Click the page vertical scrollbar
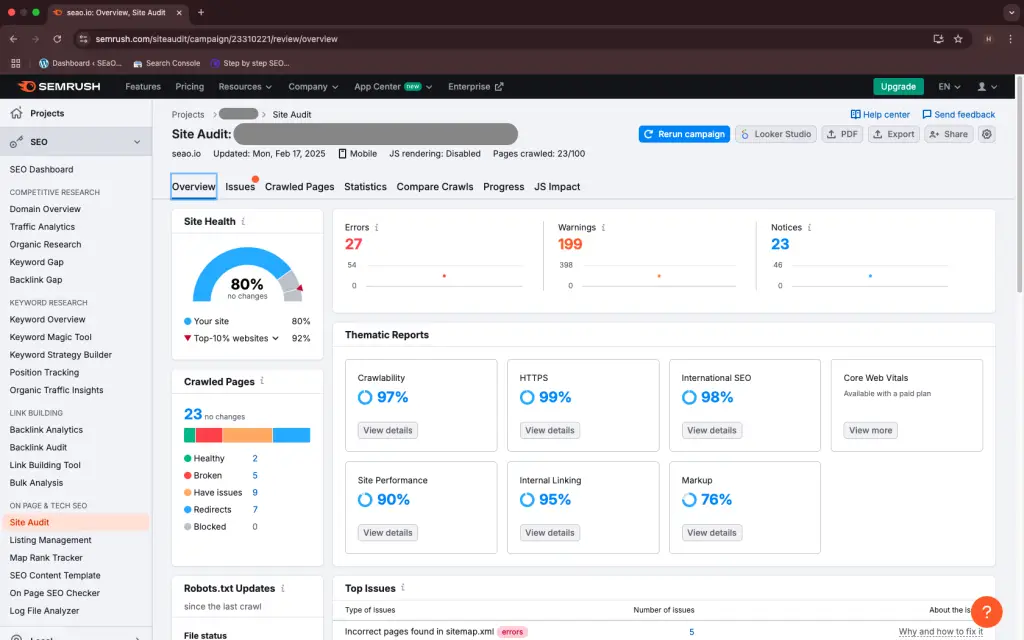The width and height of the screenshot is (1024, 640). pos(1019,184)
